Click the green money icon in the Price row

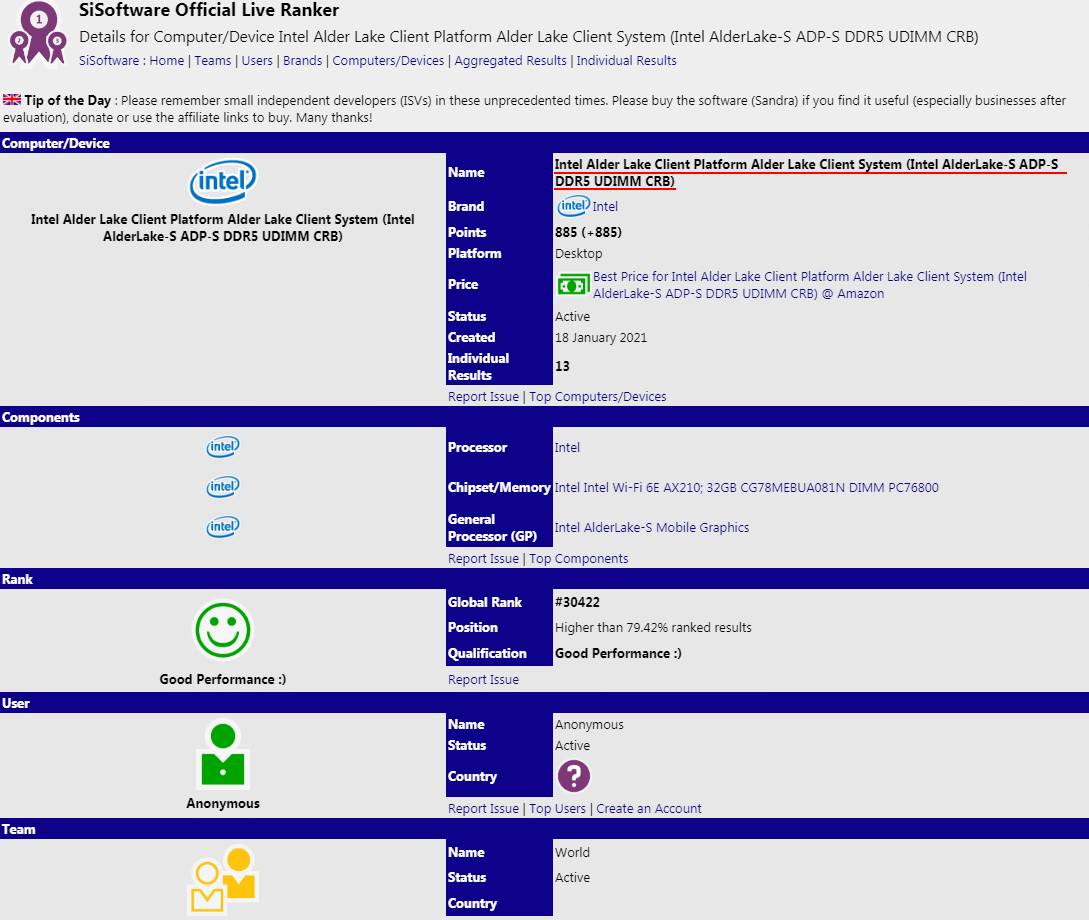[573, 285]
